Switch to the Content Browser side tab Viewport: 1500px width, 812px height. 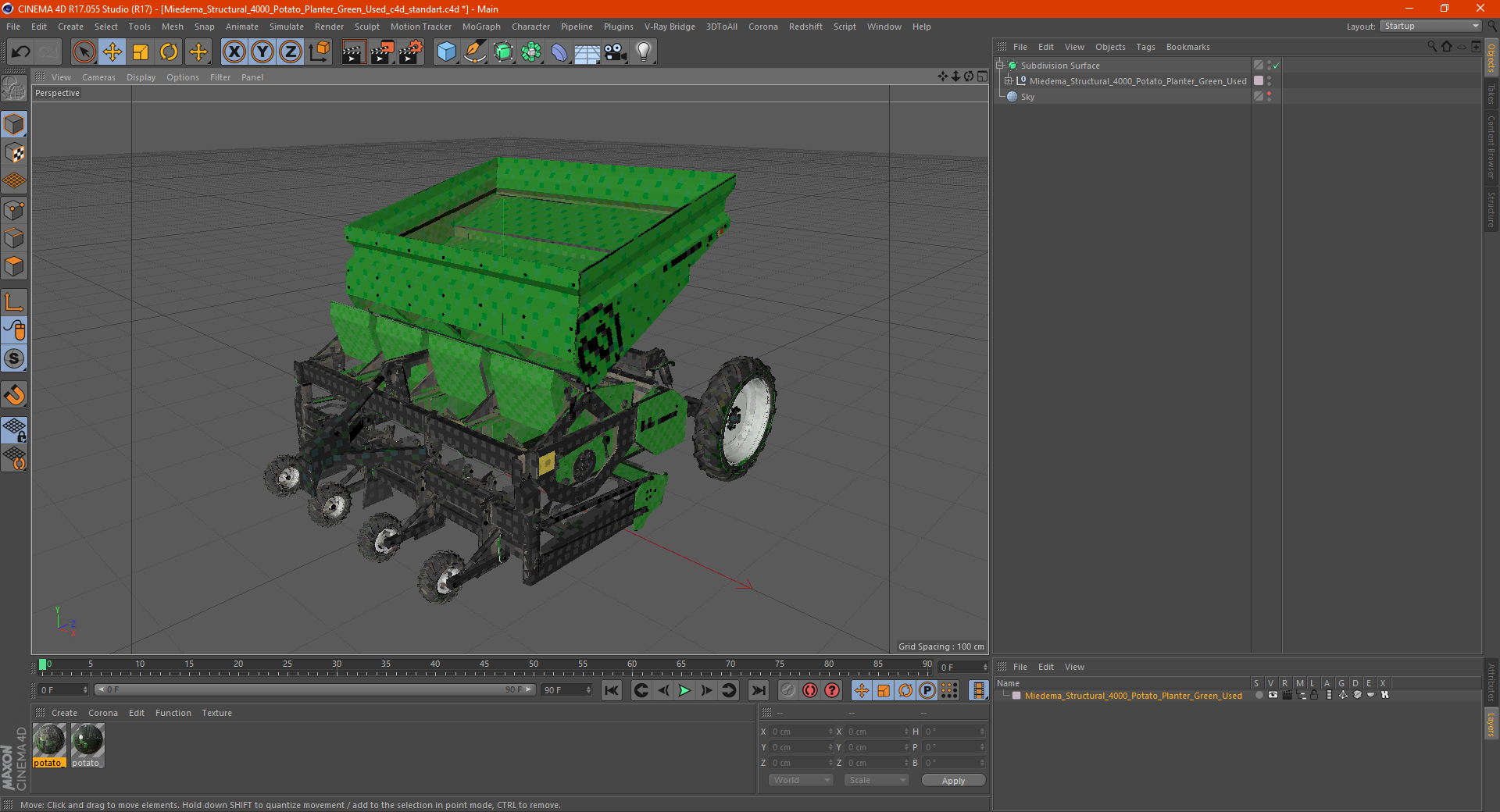tap(1491, 148)
